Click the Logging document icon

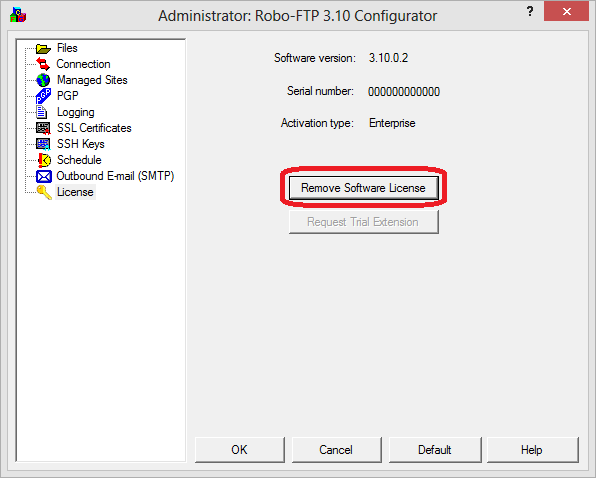pyautogui.click(x=41, y=112)
